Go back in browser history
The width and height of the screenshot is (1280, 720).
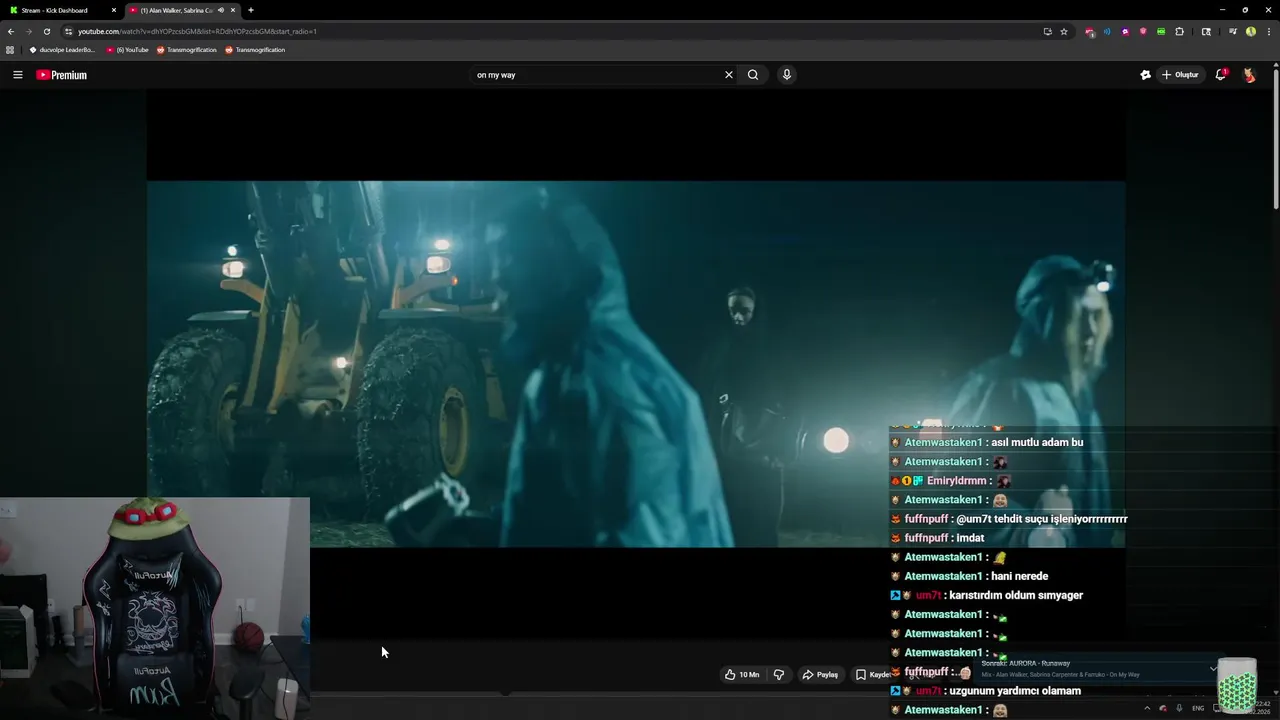coord(11,31)
